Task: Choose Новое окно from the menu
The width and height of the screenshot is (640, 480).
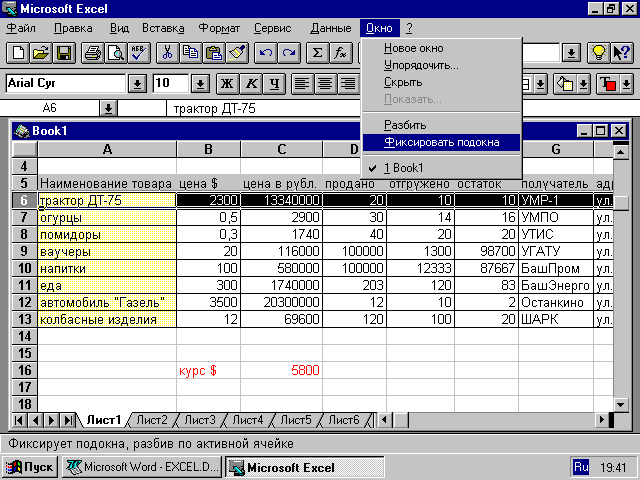Action: tap(441, 48)
